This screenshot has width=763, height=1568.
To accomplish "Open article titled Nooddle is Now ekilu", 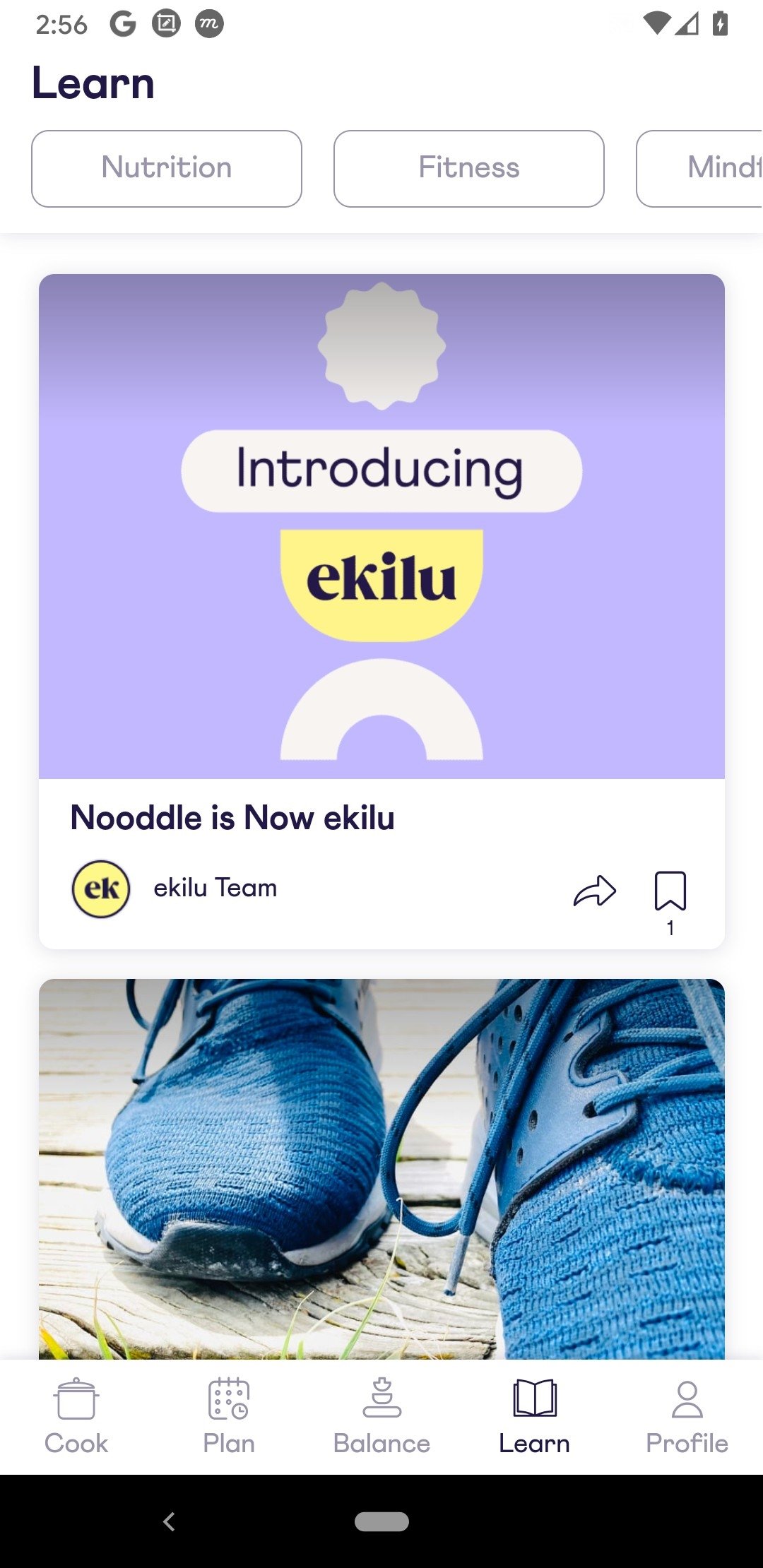I will click(232, 818).
